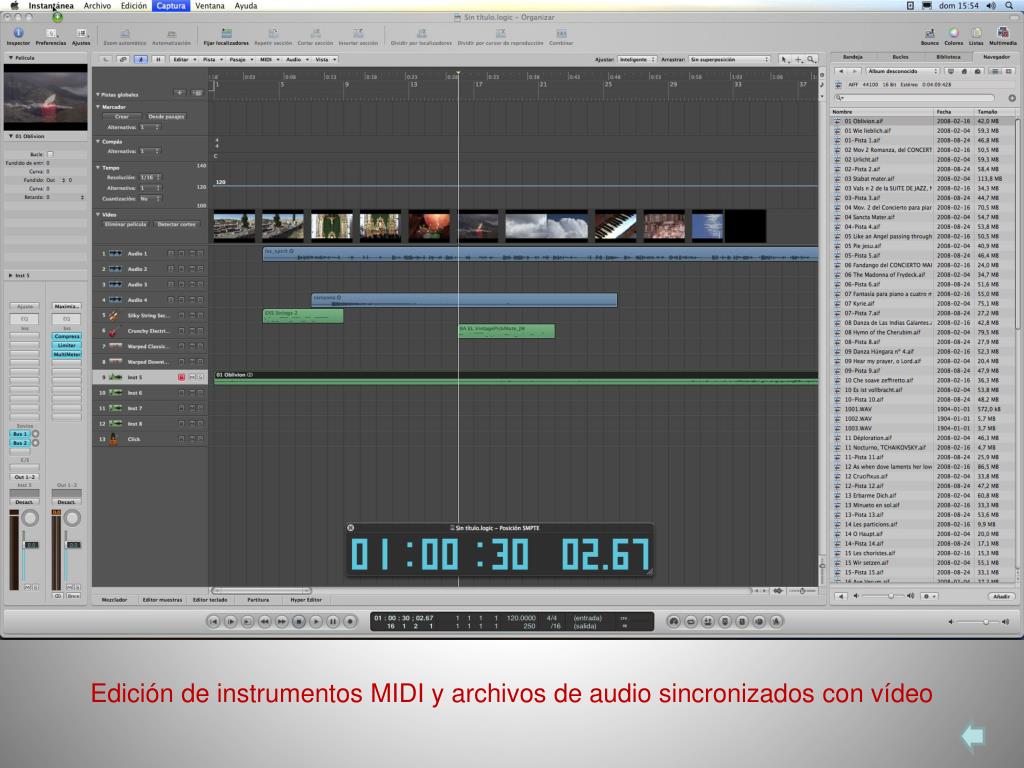Open Preferencias in the toolbar
1024x768 pixels.
51,35
